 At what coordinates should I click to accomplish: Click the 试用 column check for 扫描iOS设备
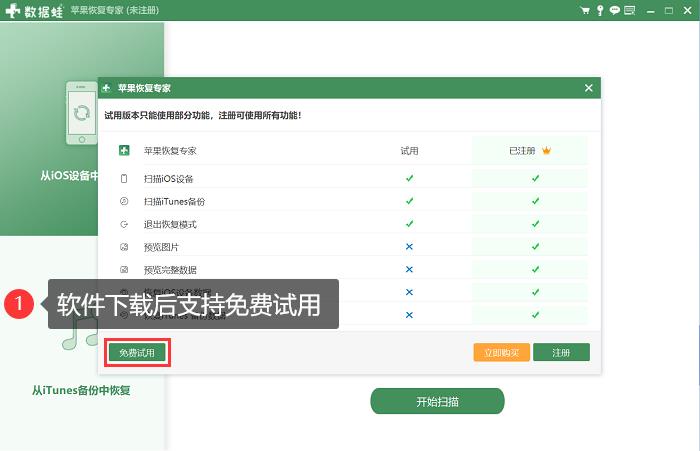pos(409,178)
